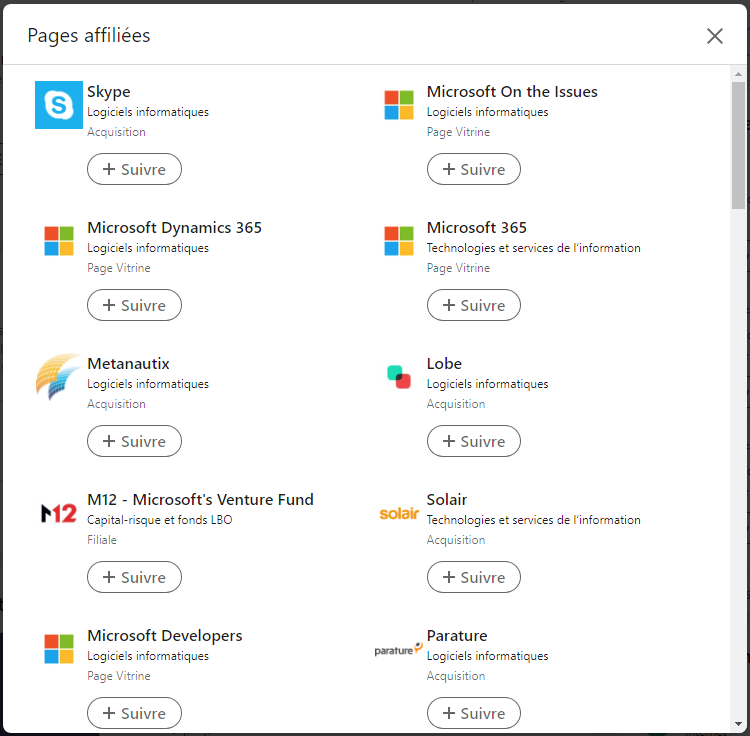
Task: Click the Microsoft Dynamics 365 logo
Action: (59, 241)
